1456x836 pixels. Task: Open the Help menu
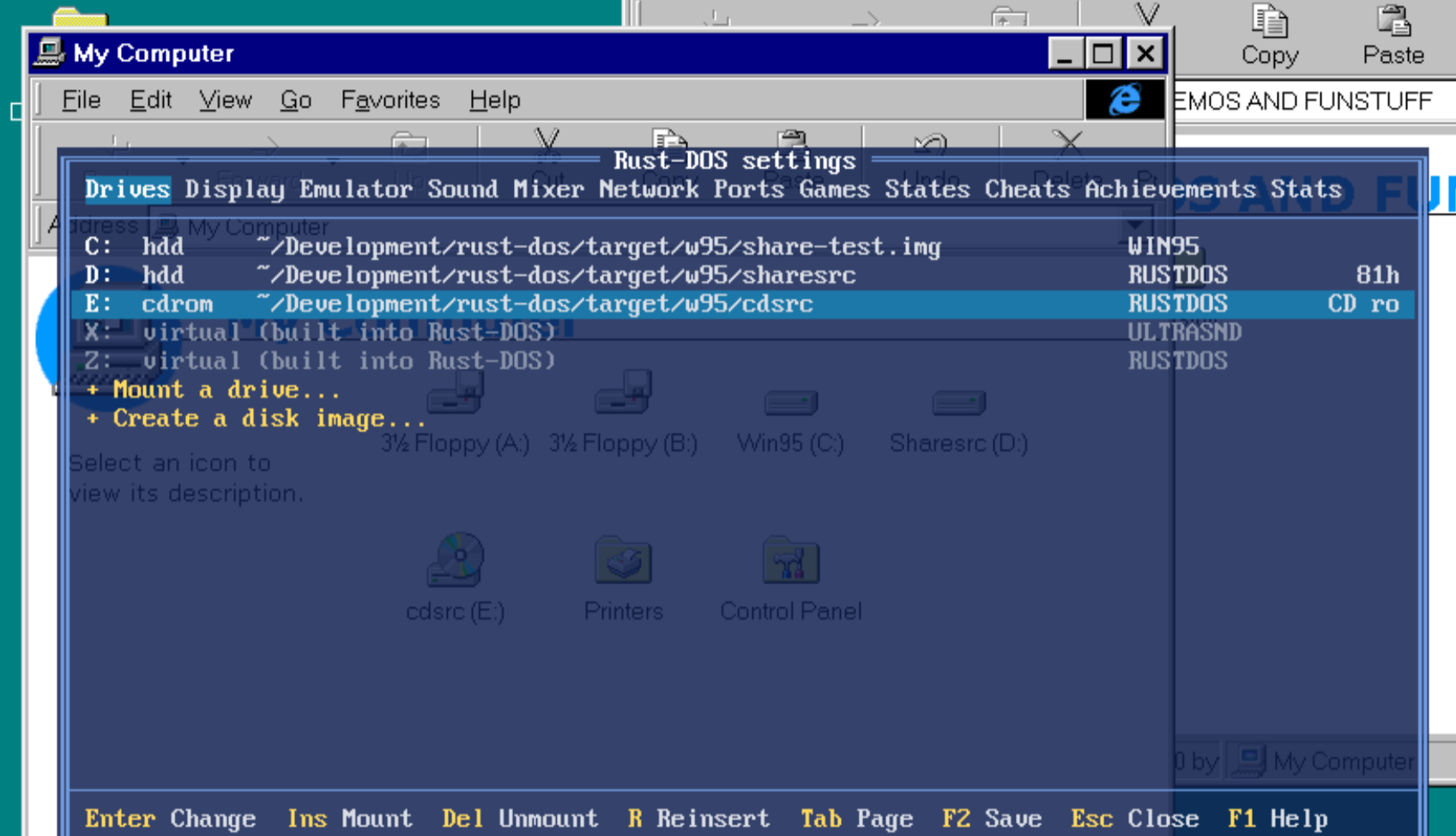point(495,100)
